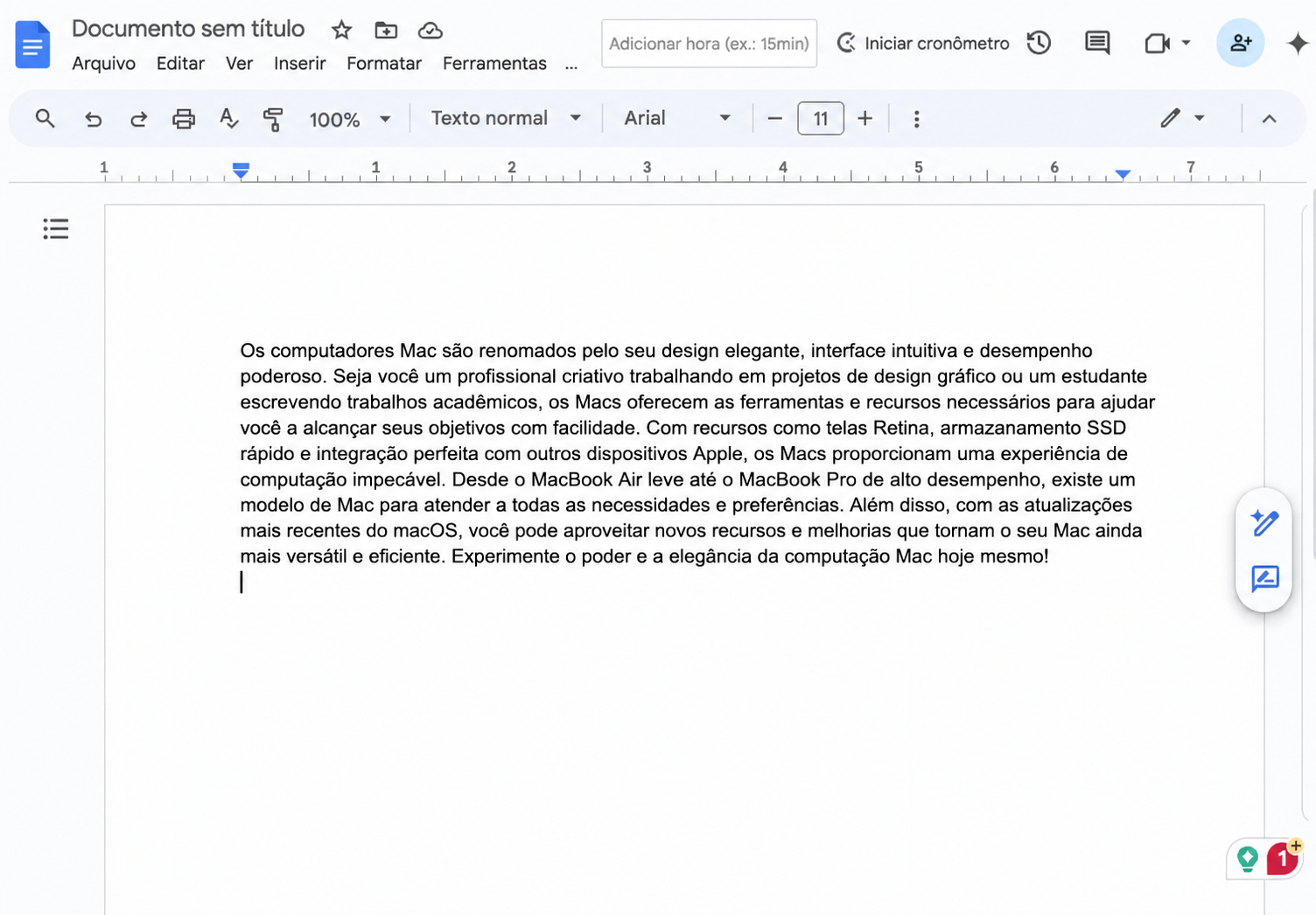Click the text 'armazanamento SSD'
Screen dimensions: 1316x915
1032,428
